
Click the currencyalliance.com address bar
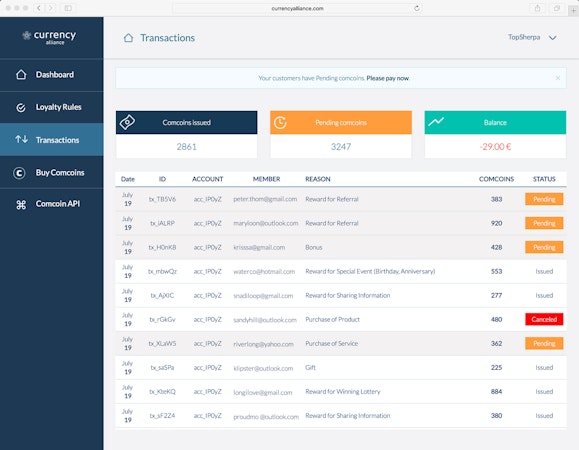pos(297,8)
